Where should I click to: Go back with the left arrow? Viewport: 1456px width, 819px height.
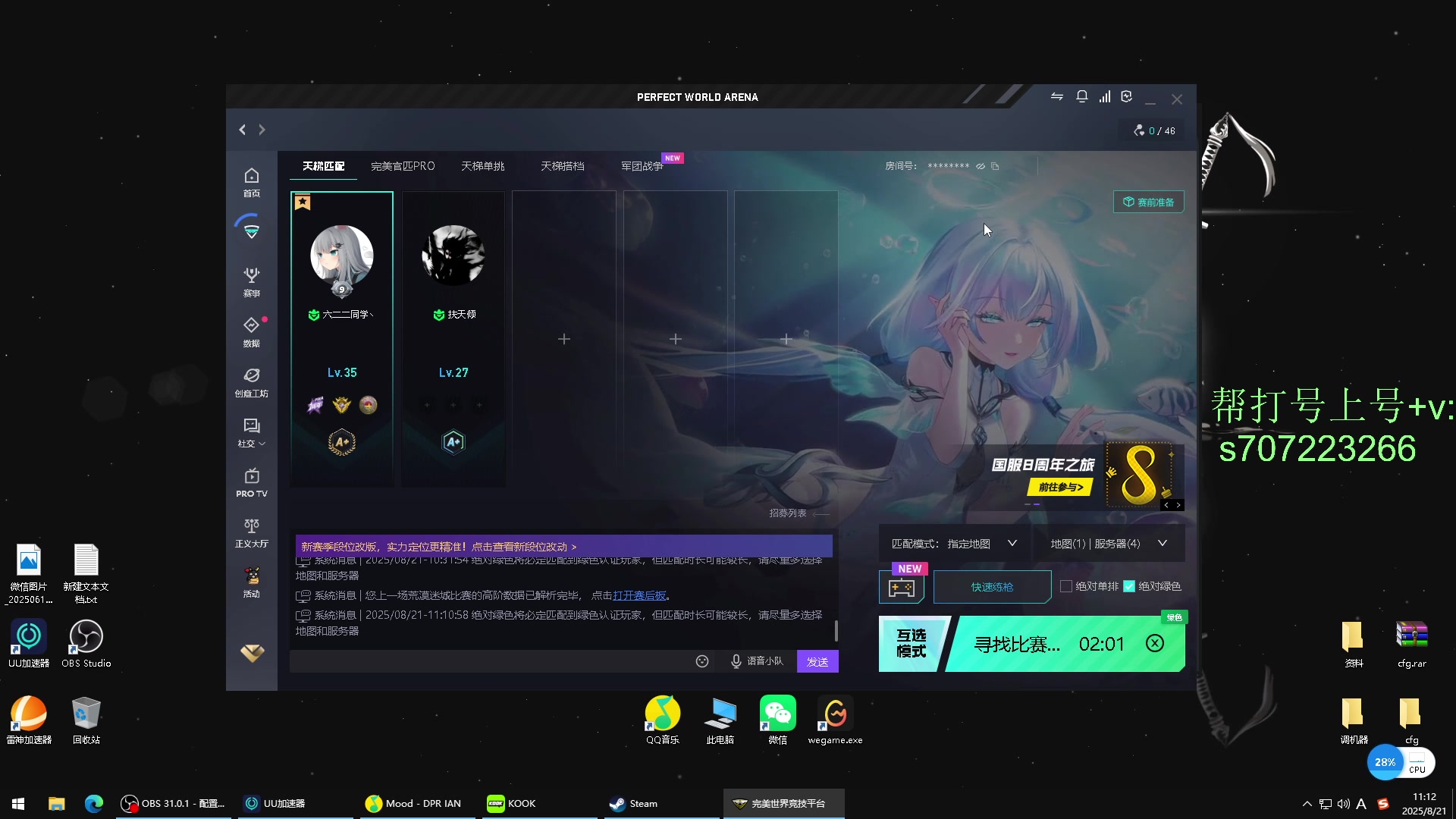[243, 130]
